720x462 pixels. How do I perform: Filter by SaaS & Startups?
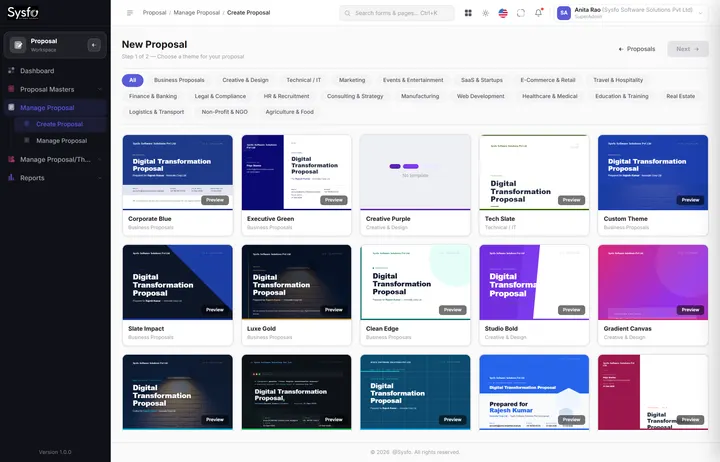(482, 80)
